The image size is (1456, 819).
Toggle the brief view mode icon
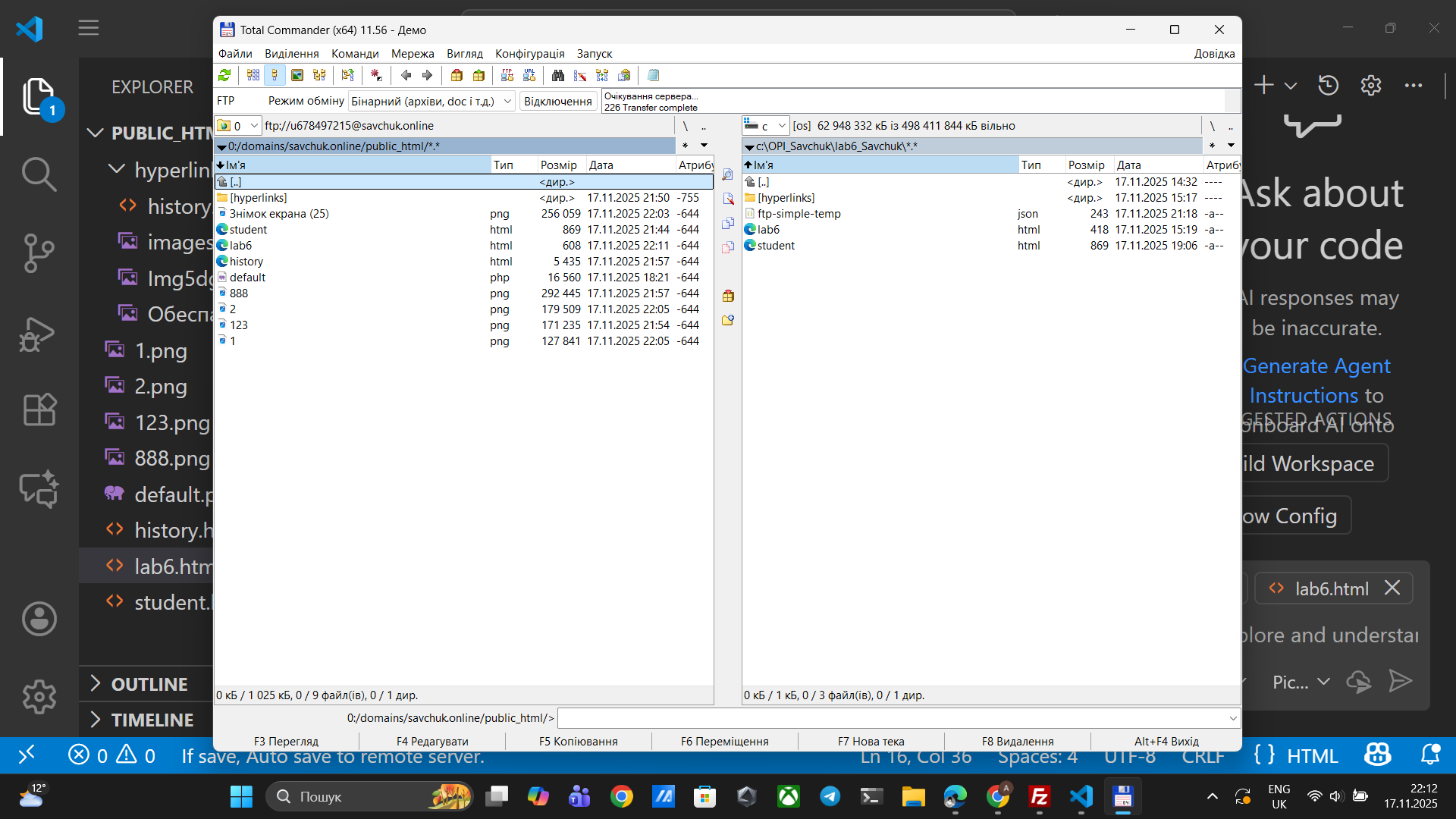pyautogui.click(x=253, y=75)
